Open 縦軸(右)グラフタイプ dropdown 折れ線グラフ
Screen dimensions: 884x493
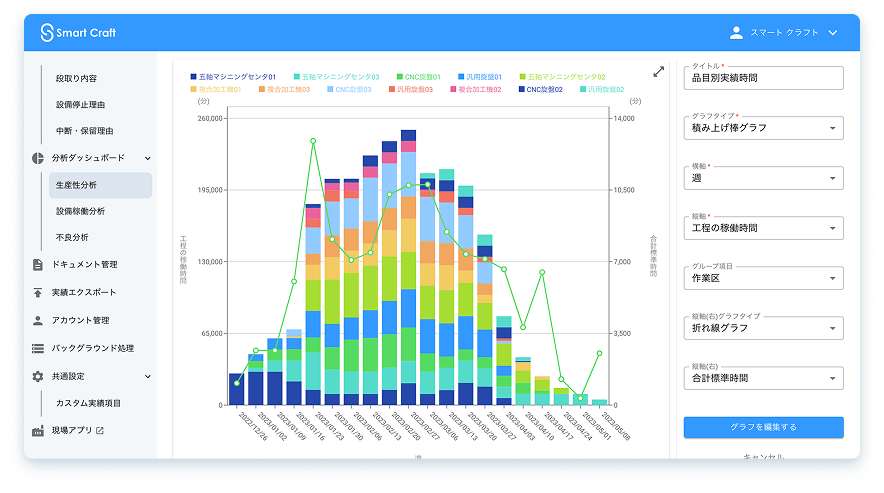coord(763,328)
